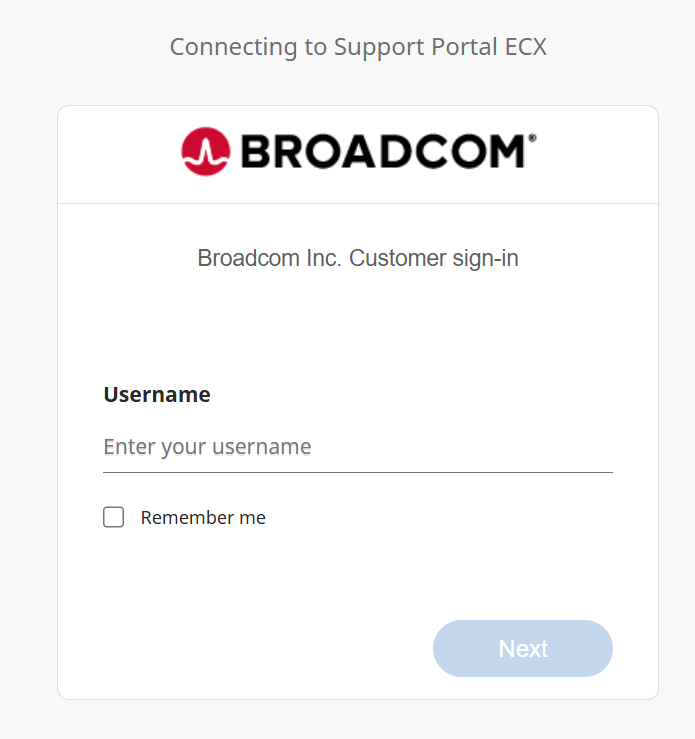Tick the Remember me checkbox
The width and height of the screenshot is (695, 739).
click(x=114, y=517)
